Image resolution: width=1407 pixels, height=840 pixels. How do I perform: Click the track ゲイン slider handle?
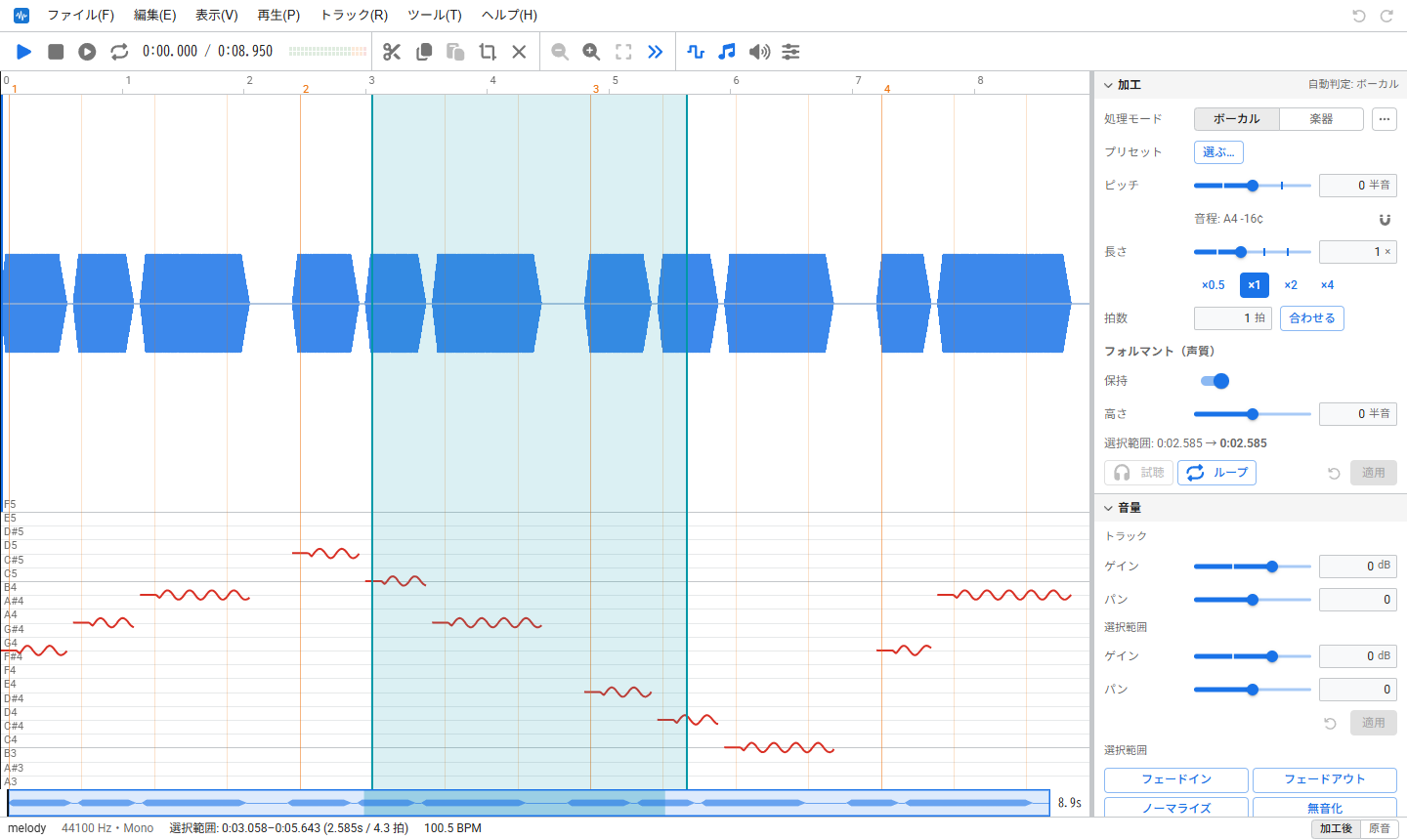(1272, 567)
